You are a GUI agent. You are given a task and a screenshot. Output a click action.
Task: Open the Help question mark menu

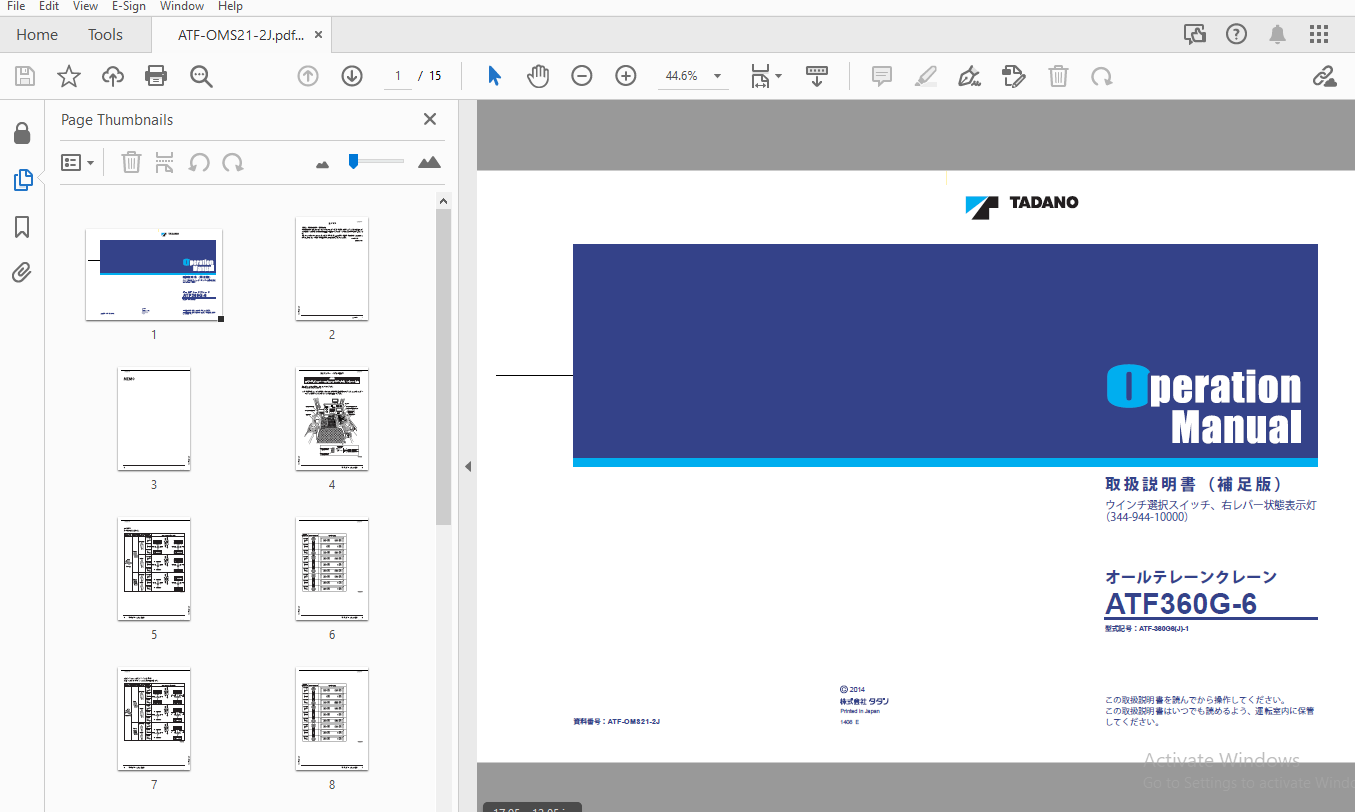(x=1236, y=34)
